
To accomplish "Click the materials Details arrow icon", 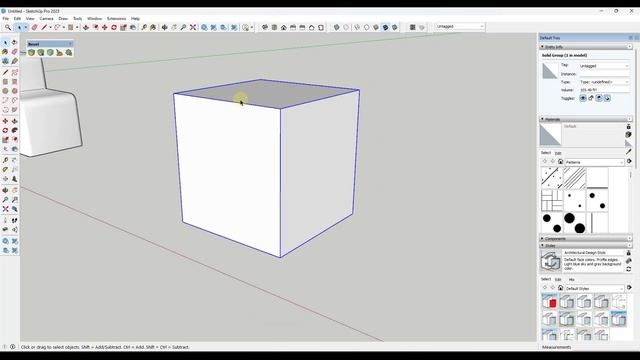I will point(629,162).
